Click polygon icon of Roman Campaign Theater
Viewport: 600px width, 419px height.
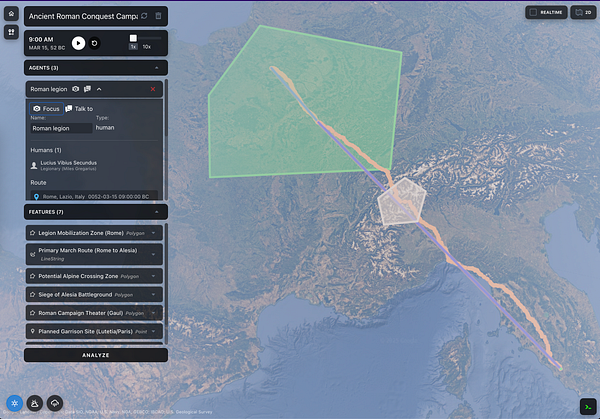coord(33,313)
